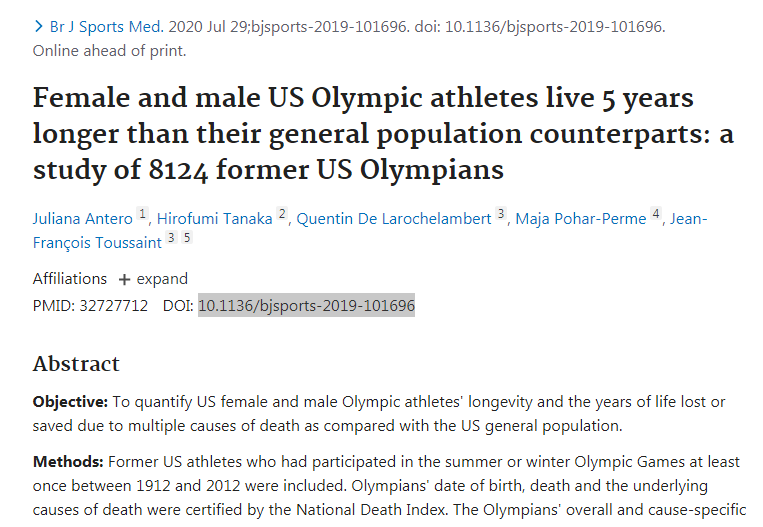Viewport: 763px width, 527px height.
Task: Open author Hirofumi Tanaka's page
Action: [x=215, y=218]
